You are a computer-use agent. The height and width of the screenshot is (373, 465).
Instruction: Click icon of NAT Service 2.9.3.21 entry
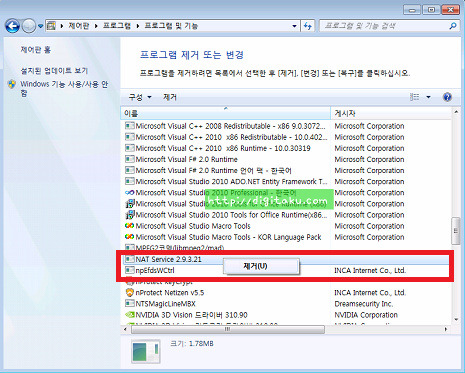[130, 259]
